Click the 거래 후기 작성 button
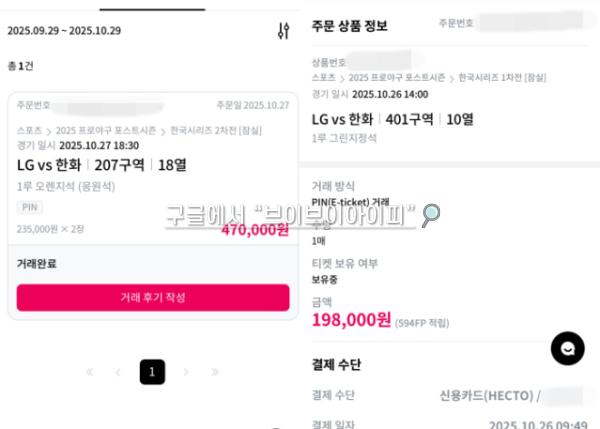The height and width of the screenshot is (429, 600). pyautogui.click(x=152, y=297)
